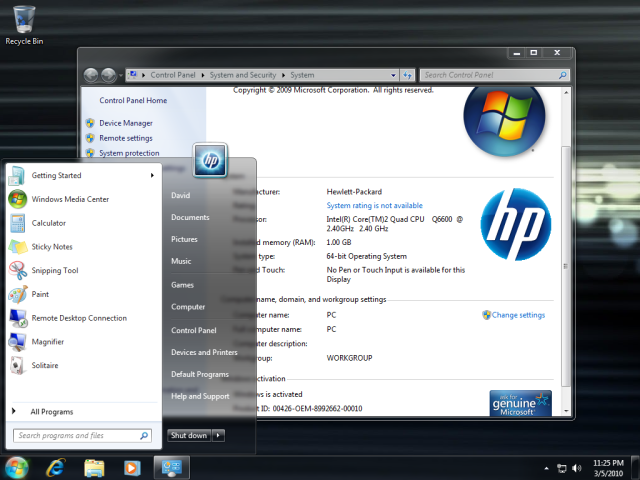Click the Windows Media Center icon
Image resolution: width=640 pixels, height=480 pixels.
click(x=18, y=199)
